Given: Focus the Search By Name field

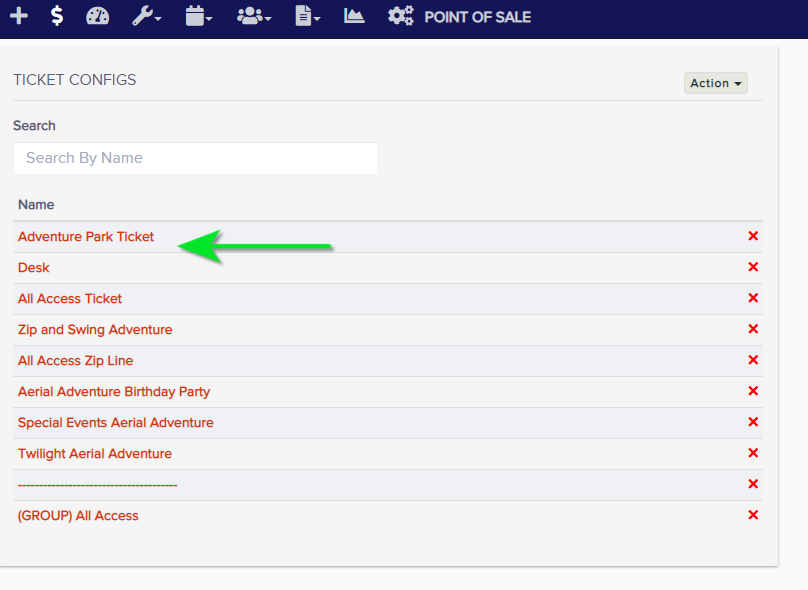Looking at the screenshot, I should click(195, 158).
